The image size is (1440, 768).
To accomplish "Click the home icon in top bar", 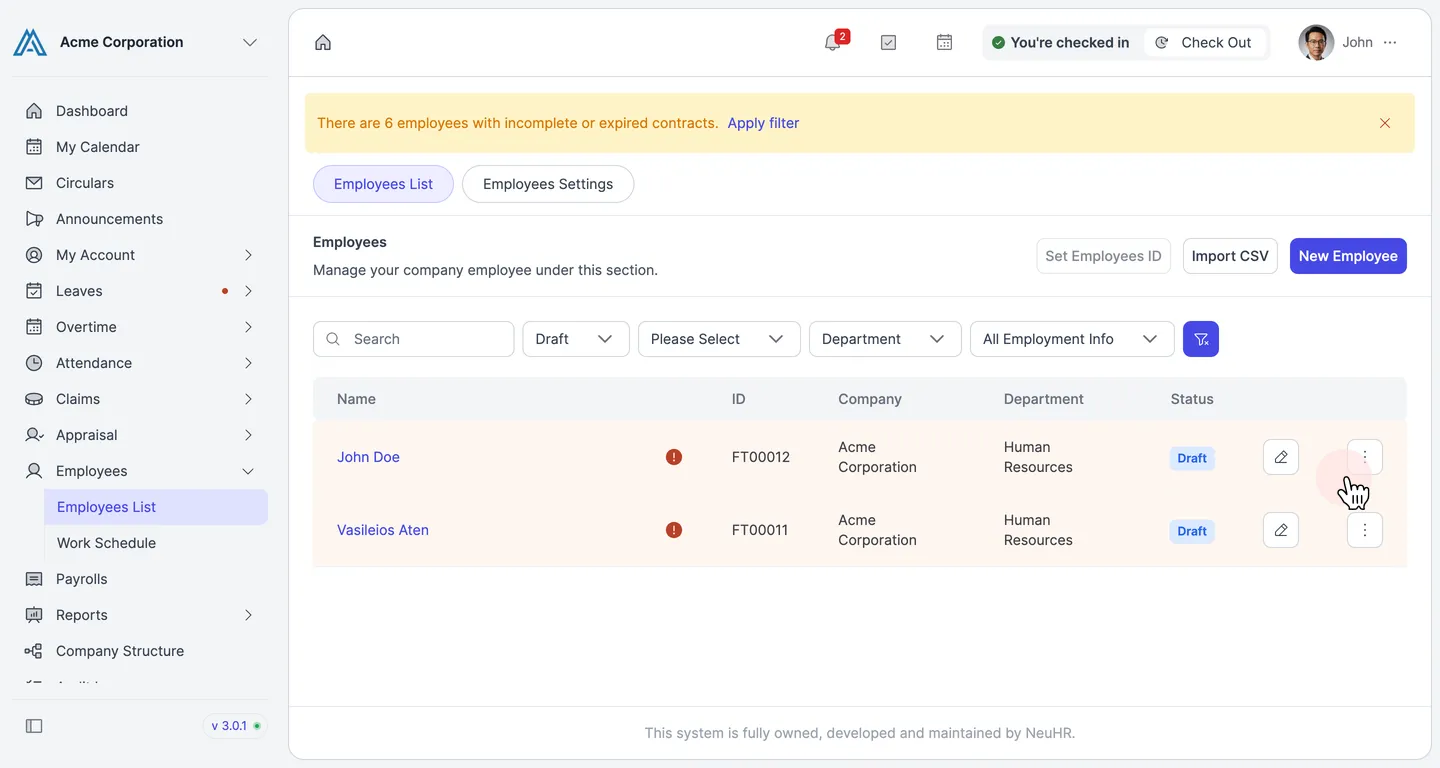I will pos(323,42).
